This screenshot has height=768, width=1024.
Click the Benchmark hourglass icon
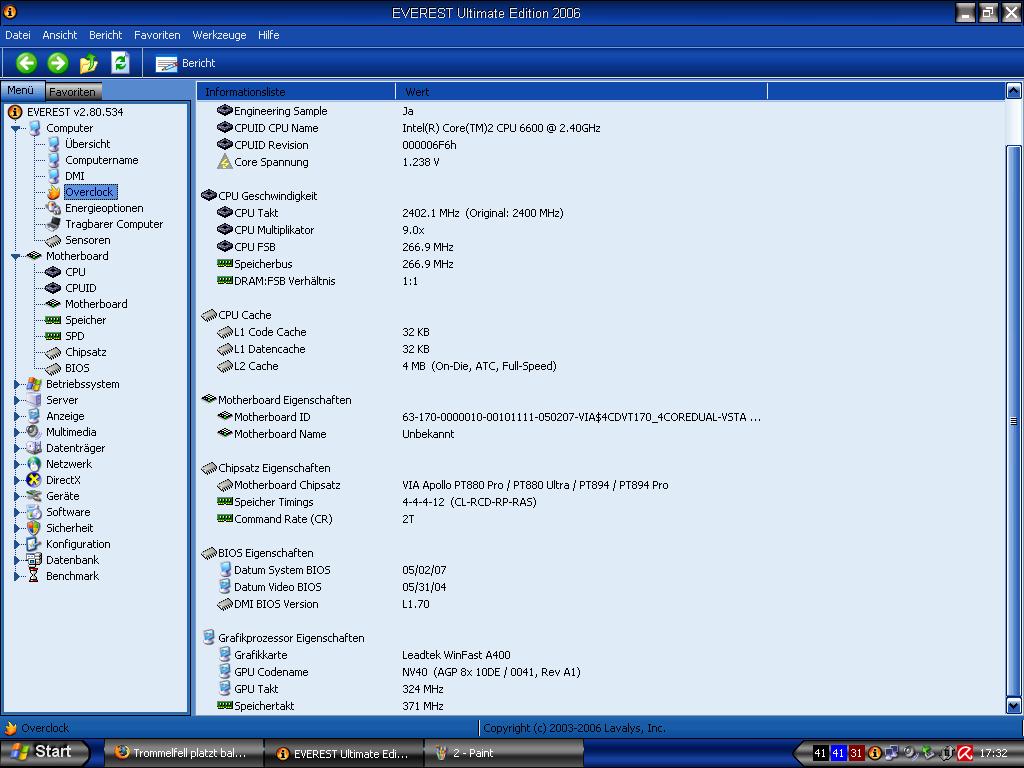click(x=34, y=576)
